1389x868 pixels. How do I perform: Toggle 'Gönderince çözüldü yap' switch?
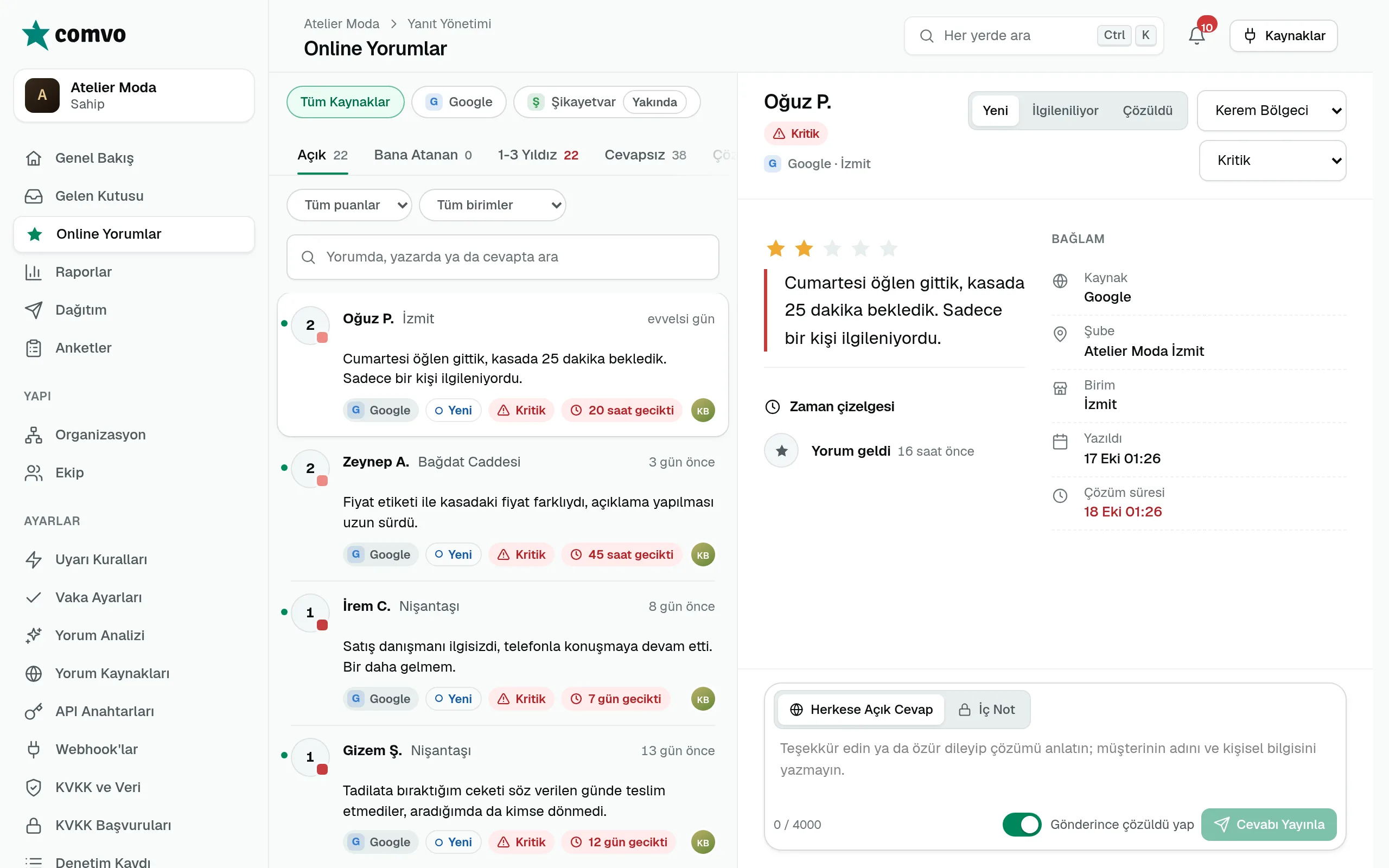[x=1022, y=825]
